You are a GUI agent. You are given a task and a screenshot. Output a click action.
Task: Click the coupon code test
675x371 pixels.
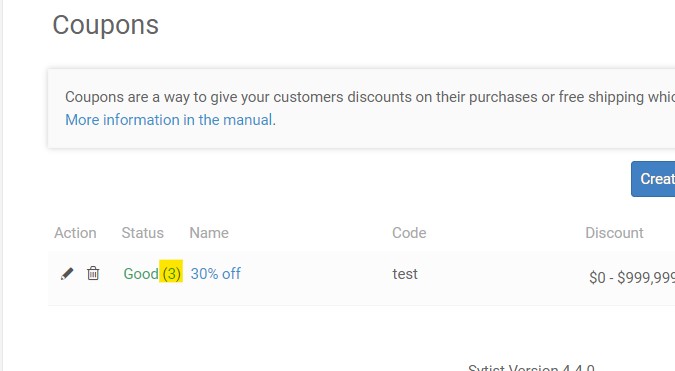(405, 274)
